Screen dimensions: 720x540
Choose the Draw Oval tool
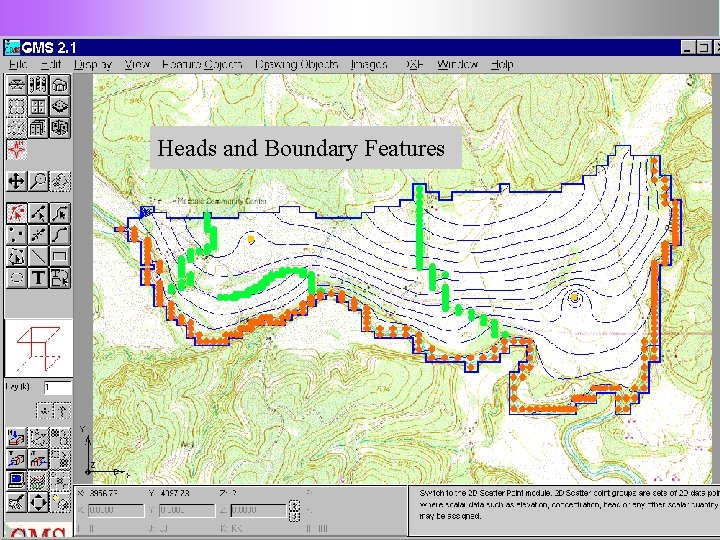point(16,278)
